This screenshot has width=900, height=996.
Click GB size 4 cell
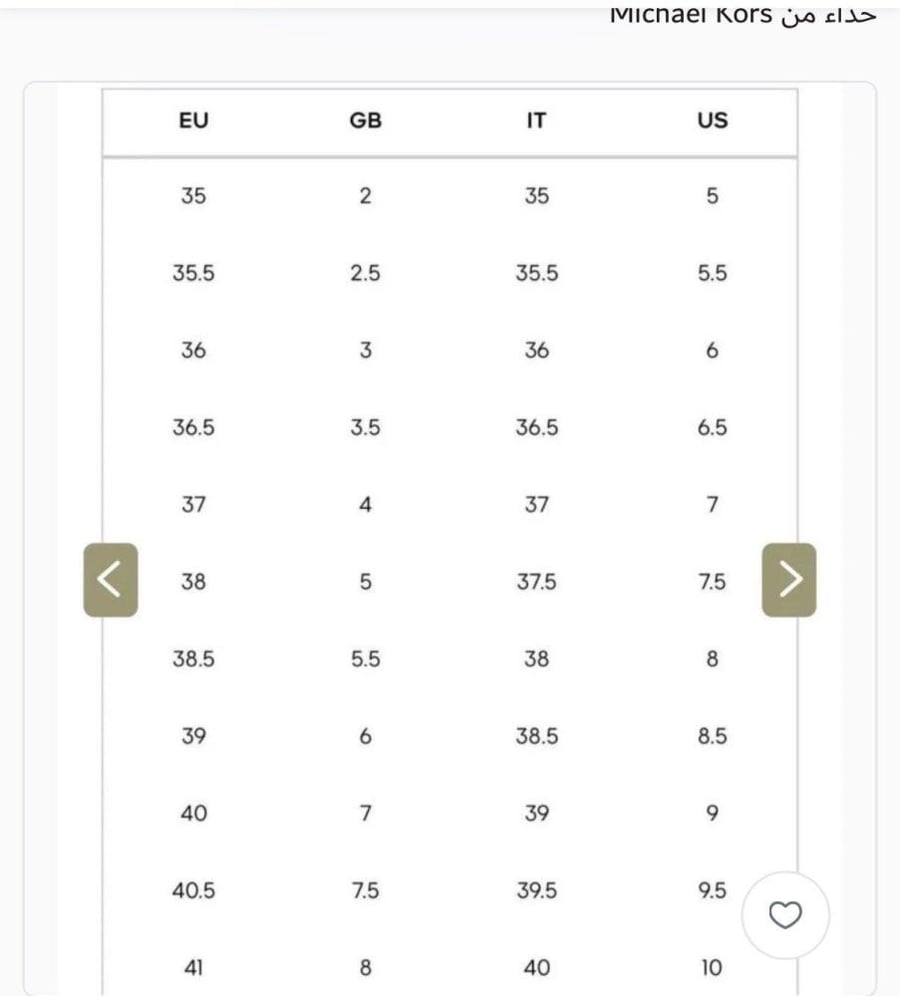[365, 504]
